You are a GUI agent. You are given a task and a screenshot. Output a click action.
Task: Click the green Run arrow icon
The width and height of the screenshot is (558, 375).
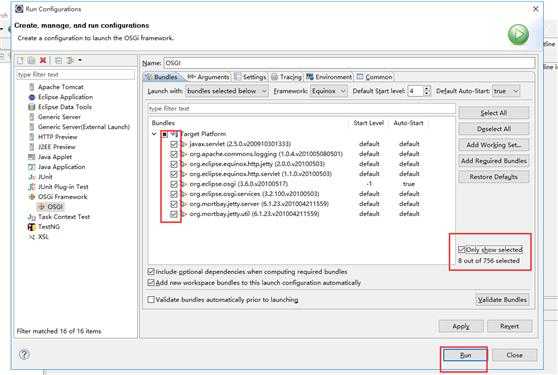pos(518,35)
